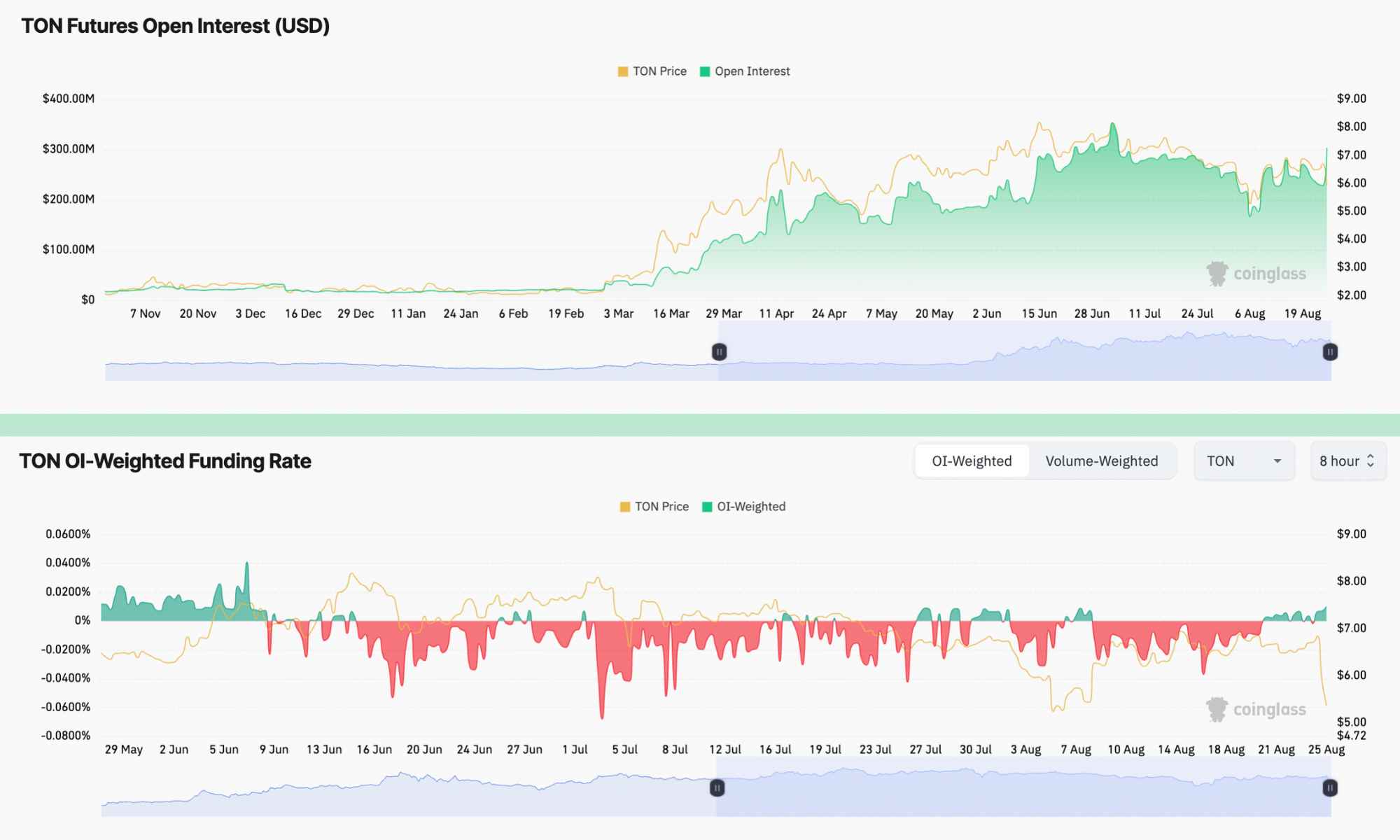Toggle OI-Weighted legend series
The width and height of the screenshot is (1400, 840).
point(750,507)
